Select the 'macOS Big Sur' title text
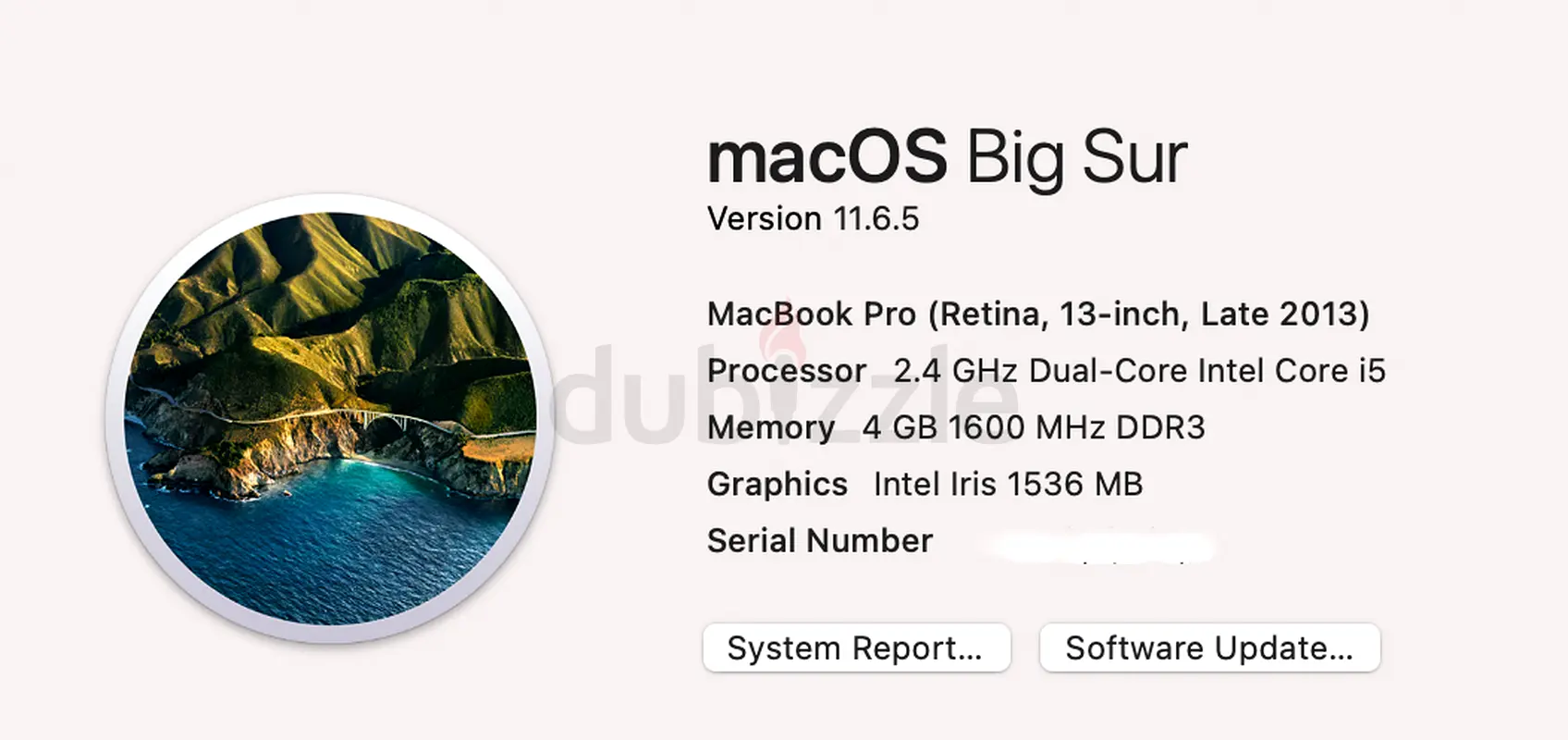 [947, 159]
